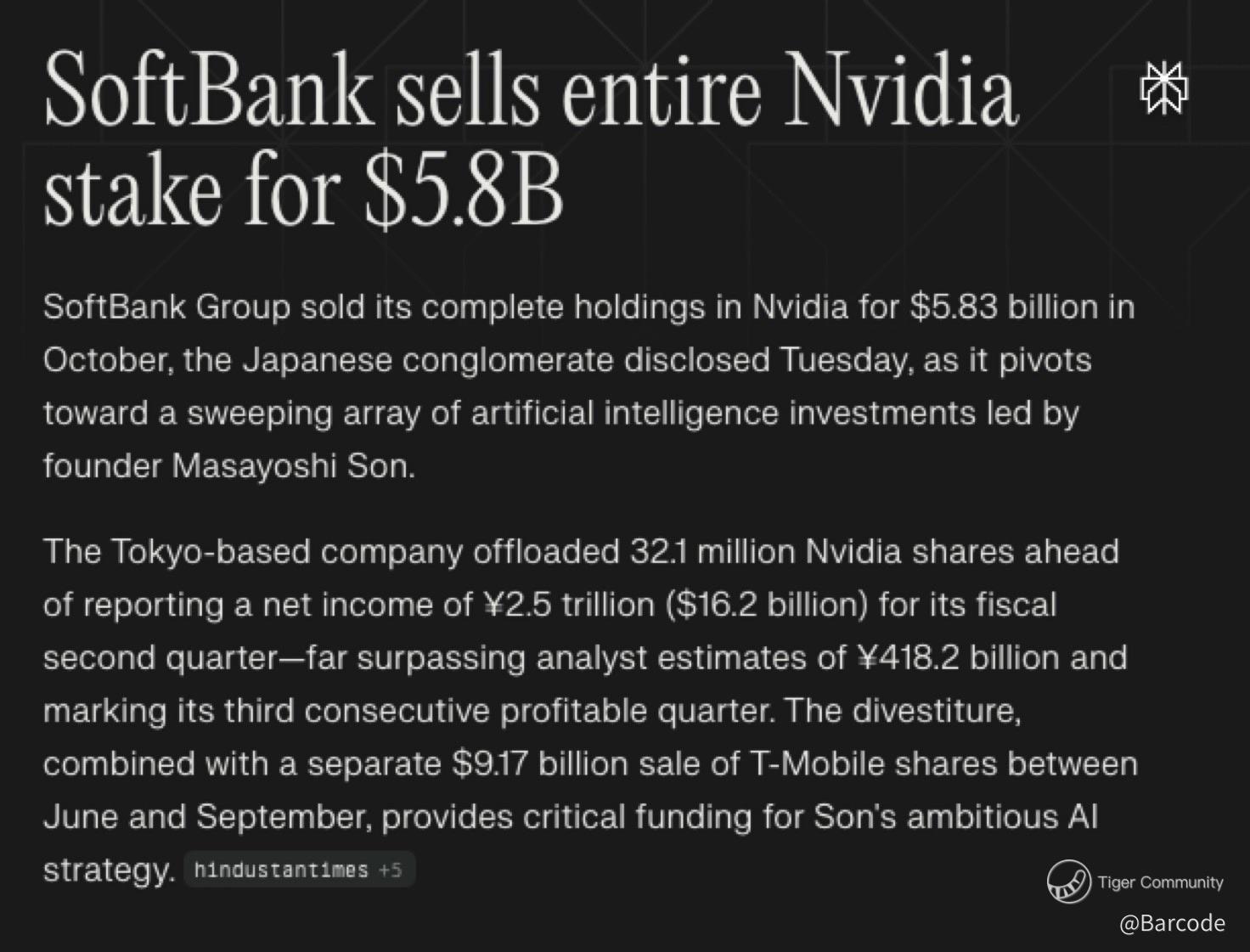This screenshot has width=1250, height=952.
Task: Click the word strategy. before the source chip
Action: pos(108,870)
